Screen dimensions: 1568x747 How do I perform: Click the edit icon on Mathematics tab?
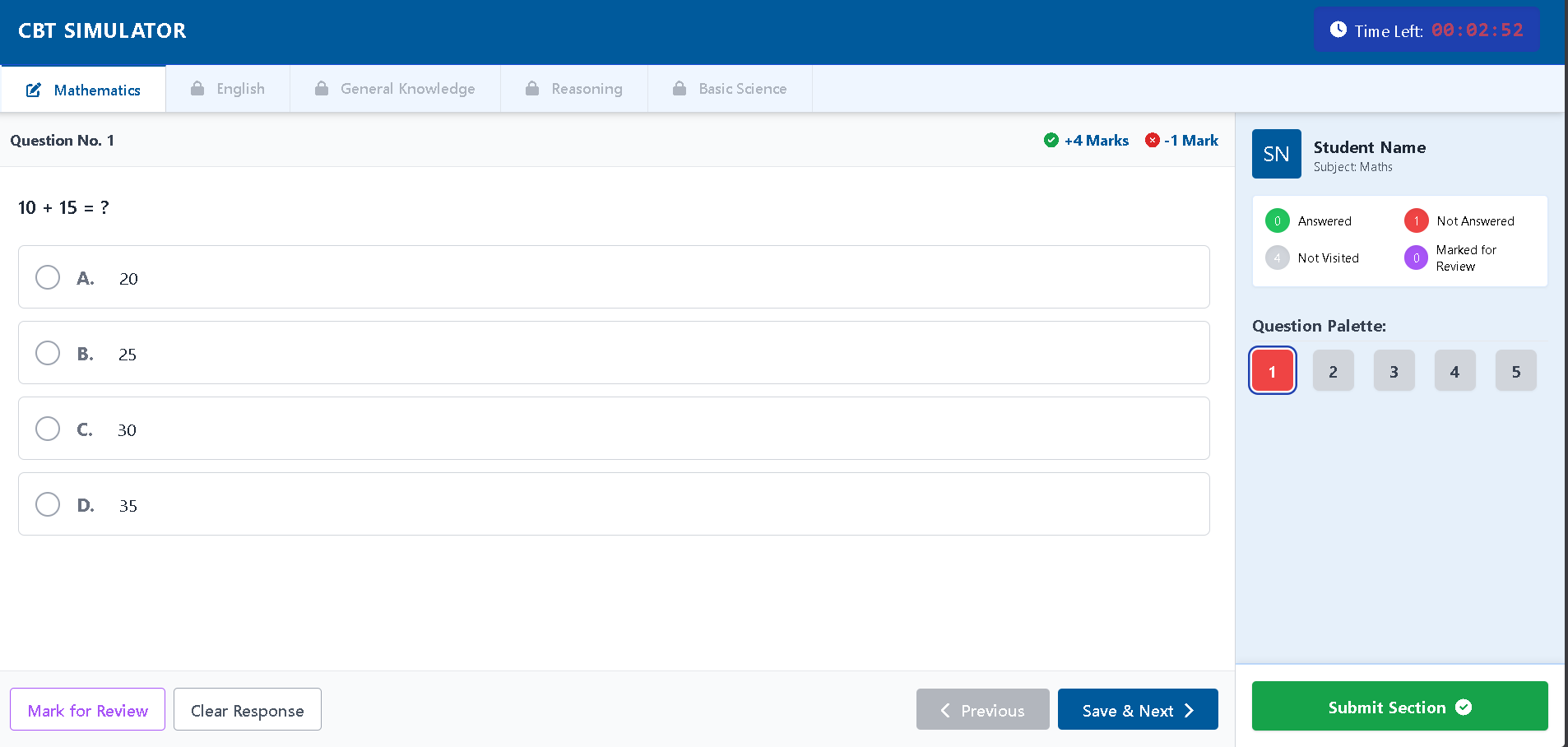click(x=34, y=90)
